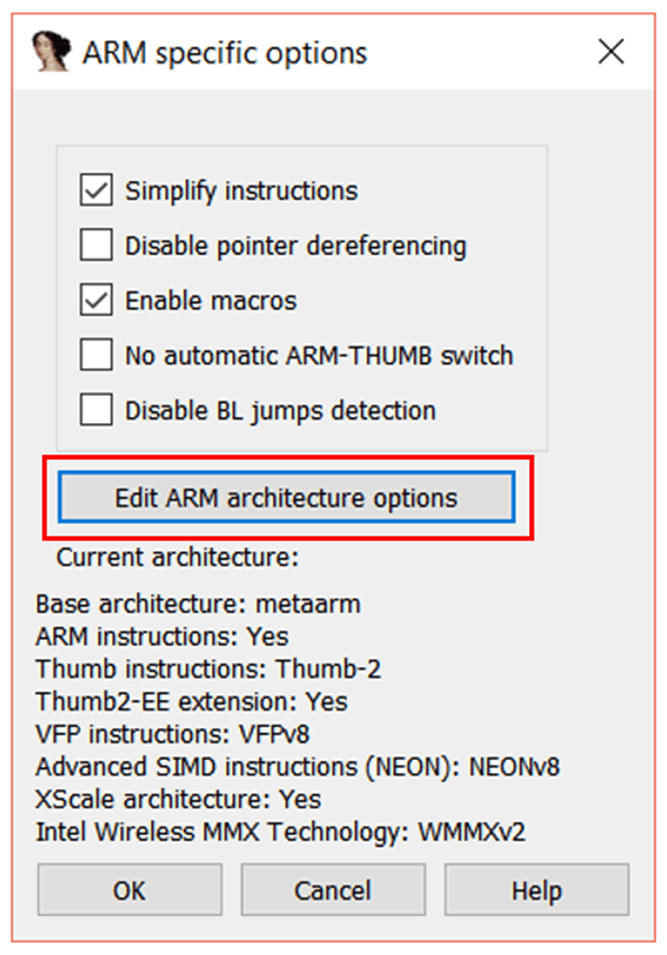667x955 pixels.
Task: Tick the Disable BL jumps detection box
Action: [96, 410]
